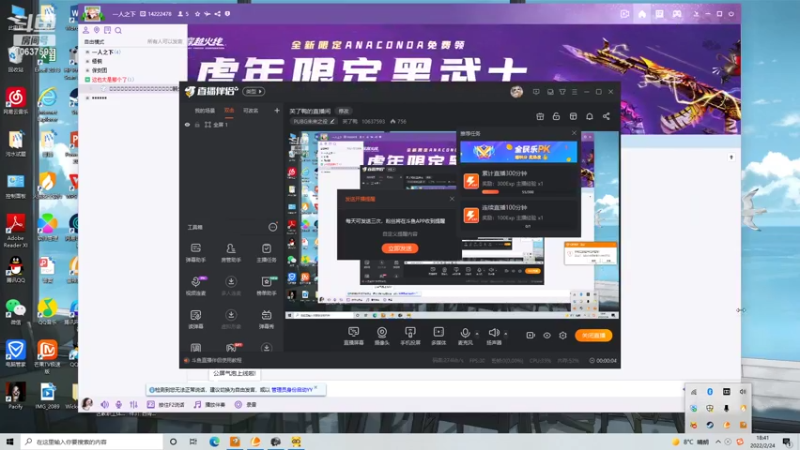The image size is (800, 450).
Task: Click the gift box icon in stream header
Action: (x=540, y=116)
